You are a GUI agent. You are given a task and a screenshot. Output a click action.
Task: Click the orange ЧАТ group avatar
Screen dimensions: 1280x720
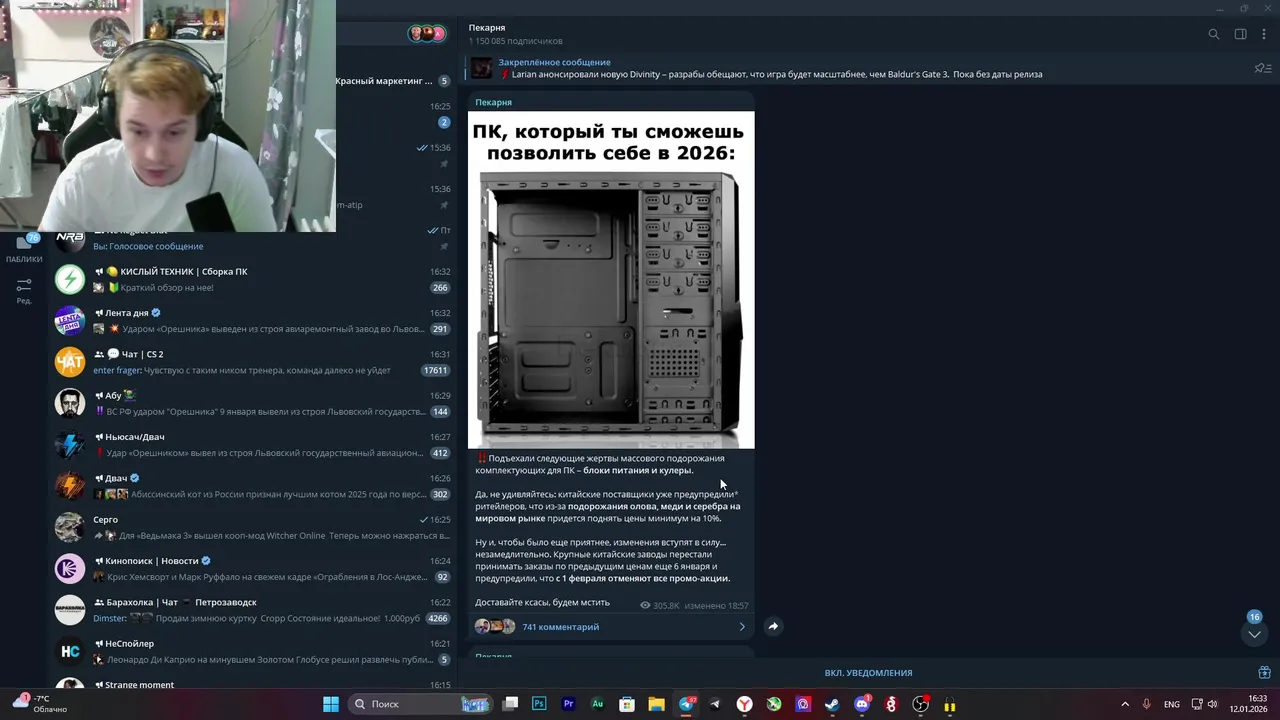coord(70,362)
